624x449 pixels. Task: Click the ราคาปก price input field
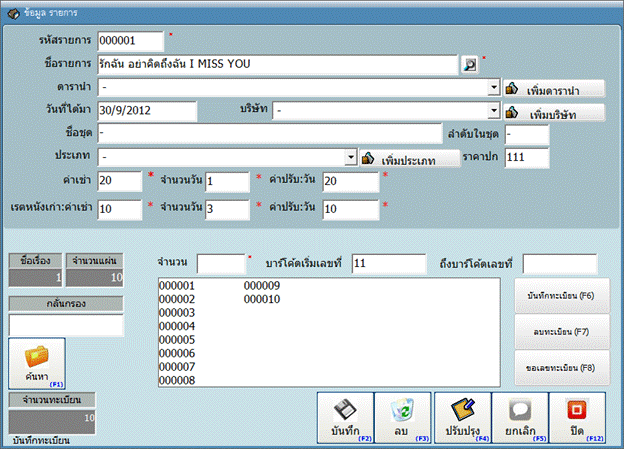tap(526, 157)
